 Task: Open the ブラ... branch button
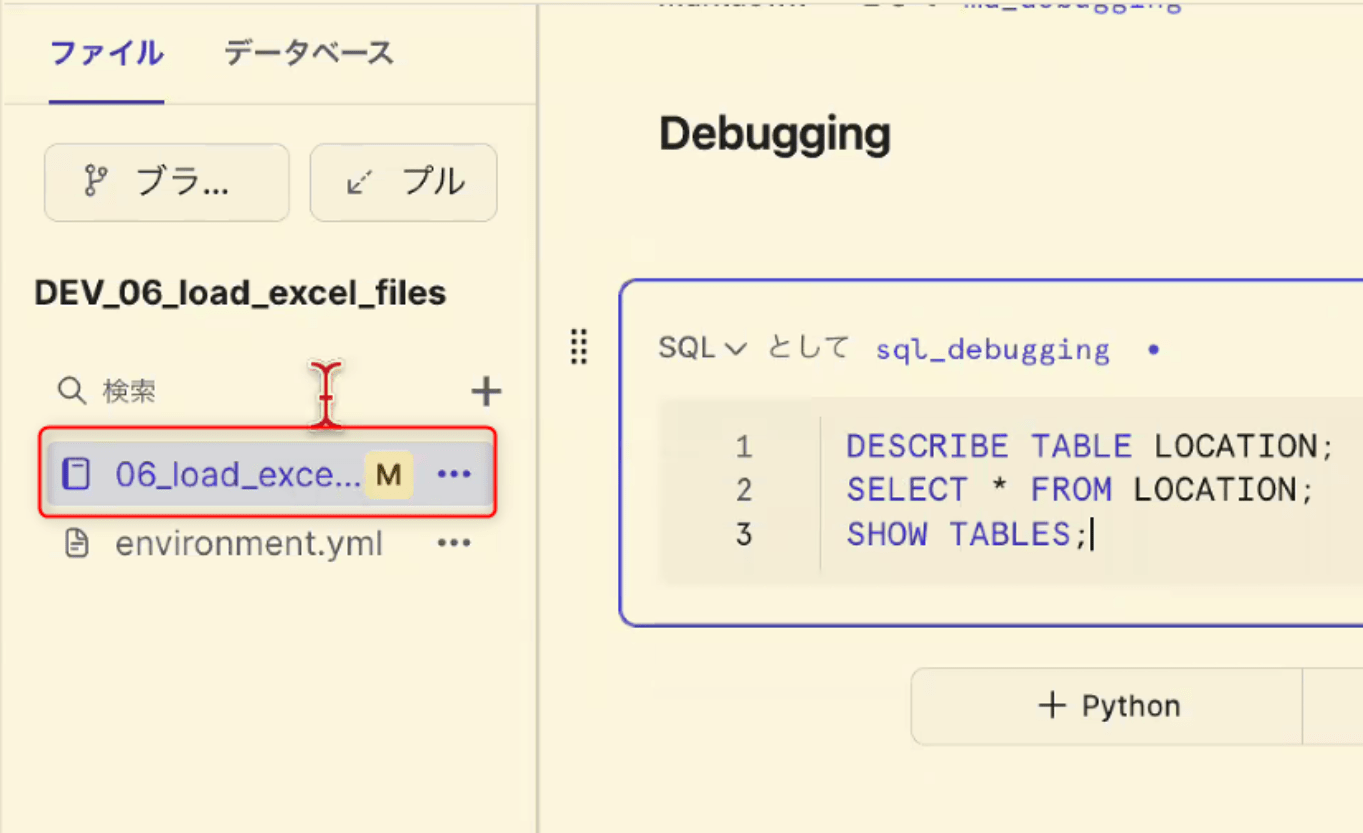click(x=167, y=182)
